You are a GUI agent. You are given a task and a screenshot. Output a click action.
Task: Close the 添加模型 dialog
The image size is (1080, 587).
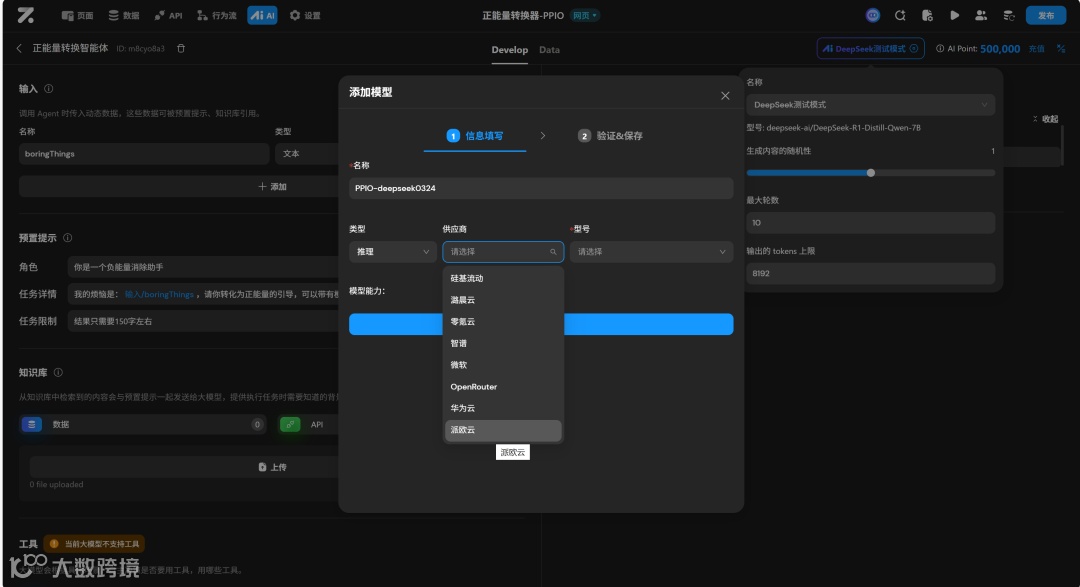(x=725, y=96)
